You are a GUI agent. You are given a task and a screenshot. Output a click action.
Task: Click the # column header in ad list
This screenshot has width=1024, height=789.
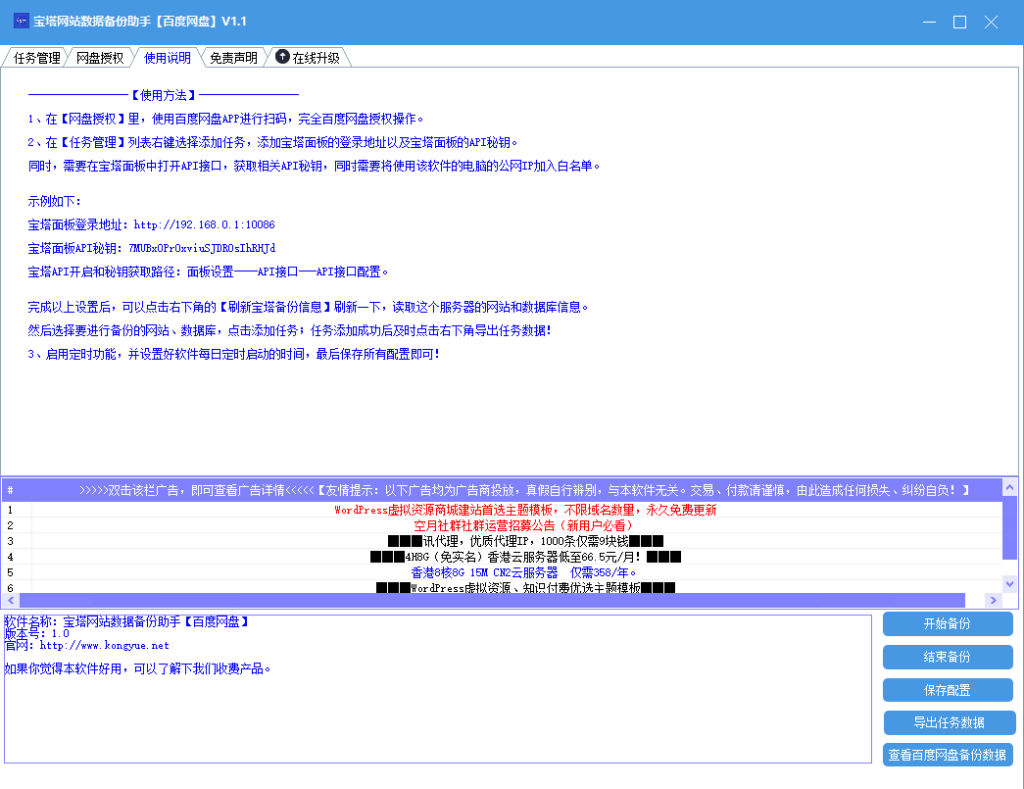coord(10,490)
